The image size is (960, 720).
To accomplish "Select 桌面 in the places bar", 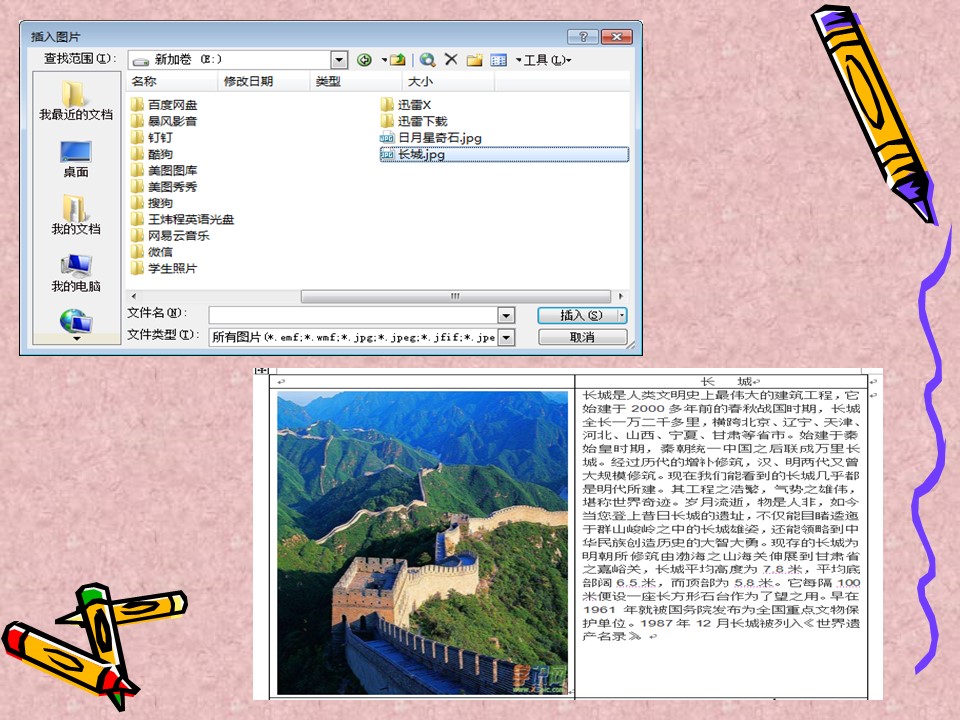I will [x=76, y=159].
